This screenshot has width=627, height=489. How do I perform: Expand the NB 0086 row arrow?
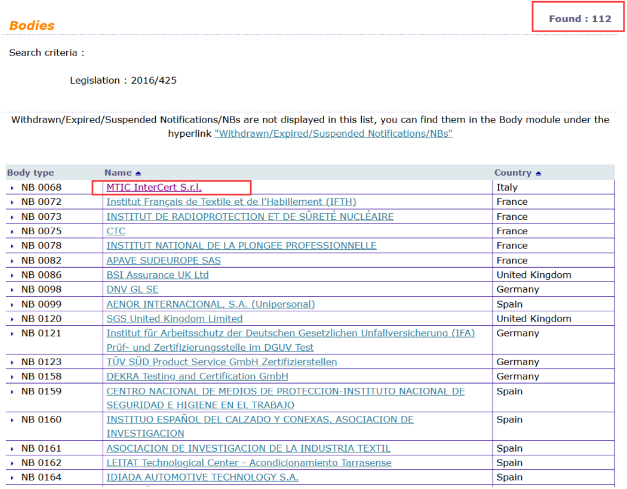12,275
